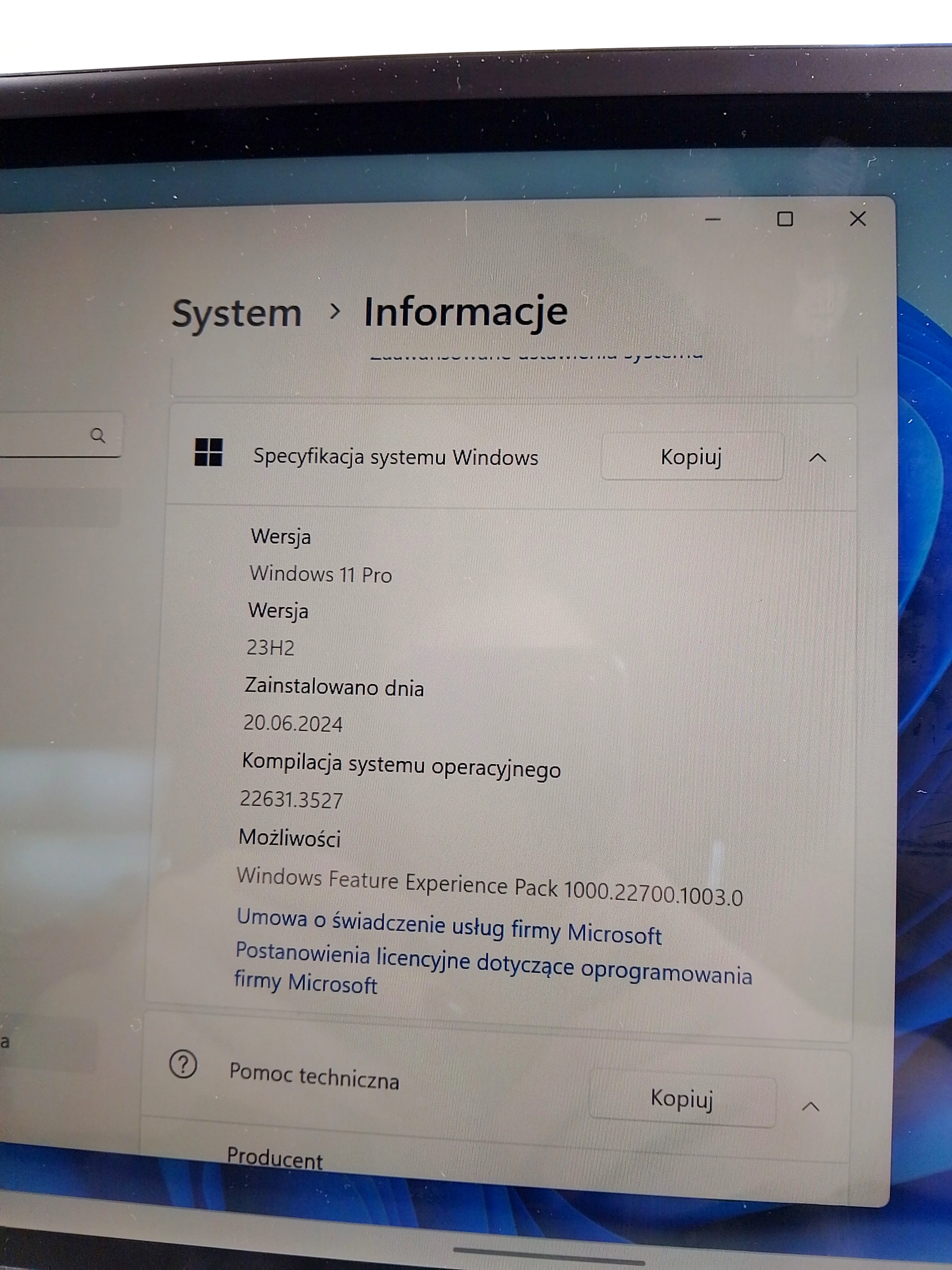Copy the Windows specification details
952x1270 pixels.
coord(692,457)
